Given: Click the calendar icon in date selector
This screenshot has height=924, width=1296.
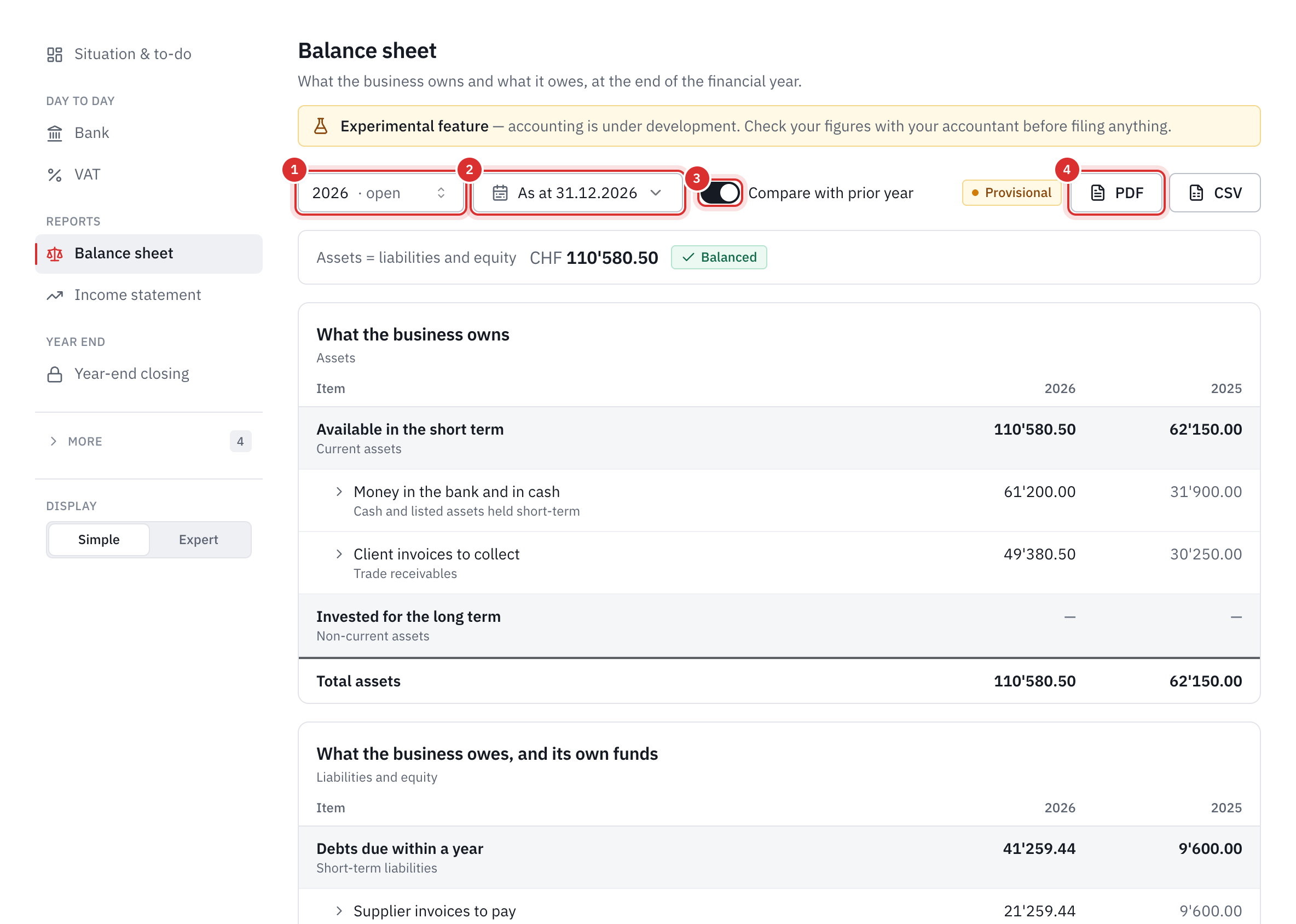Looking at the screenshot, I should [500, 193].
